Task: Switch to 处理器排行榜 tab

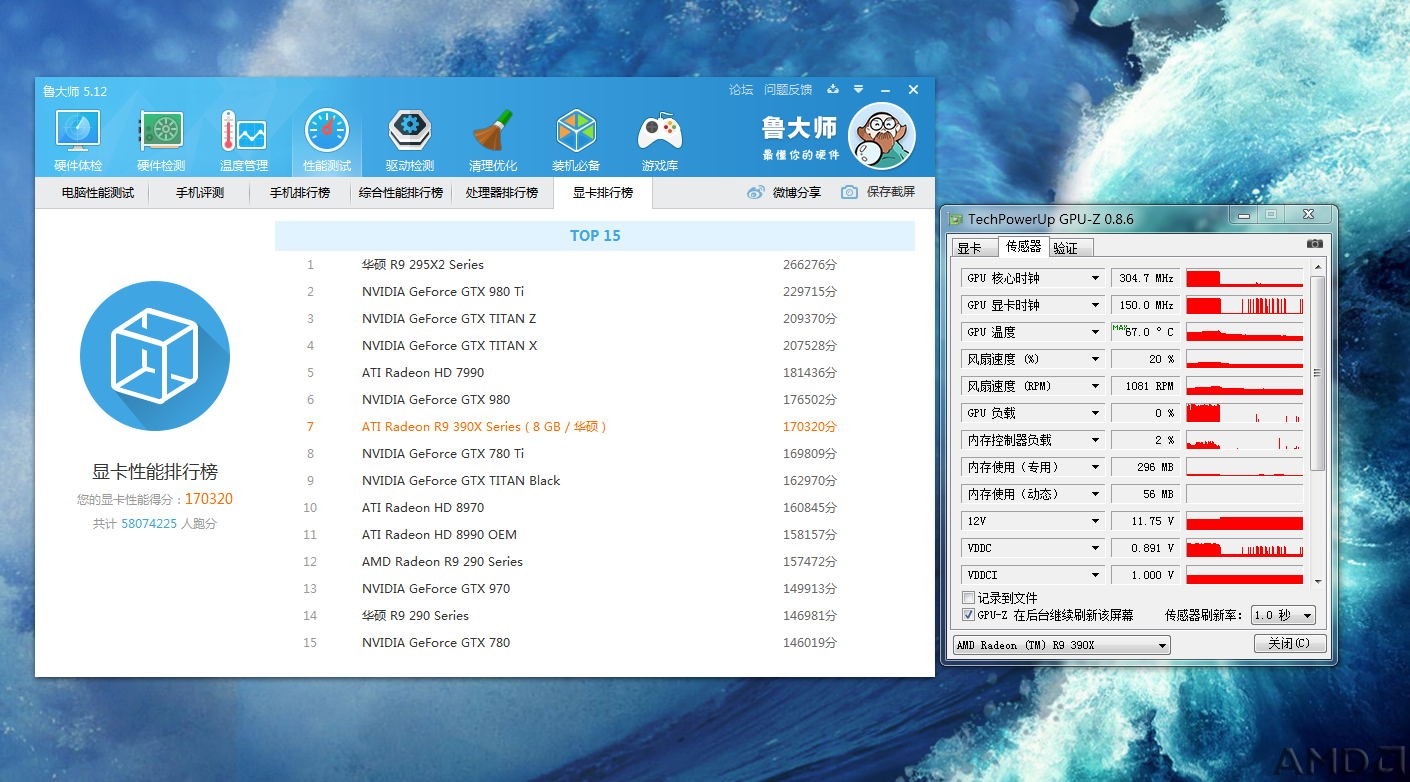Action: (x=502, y=192)
